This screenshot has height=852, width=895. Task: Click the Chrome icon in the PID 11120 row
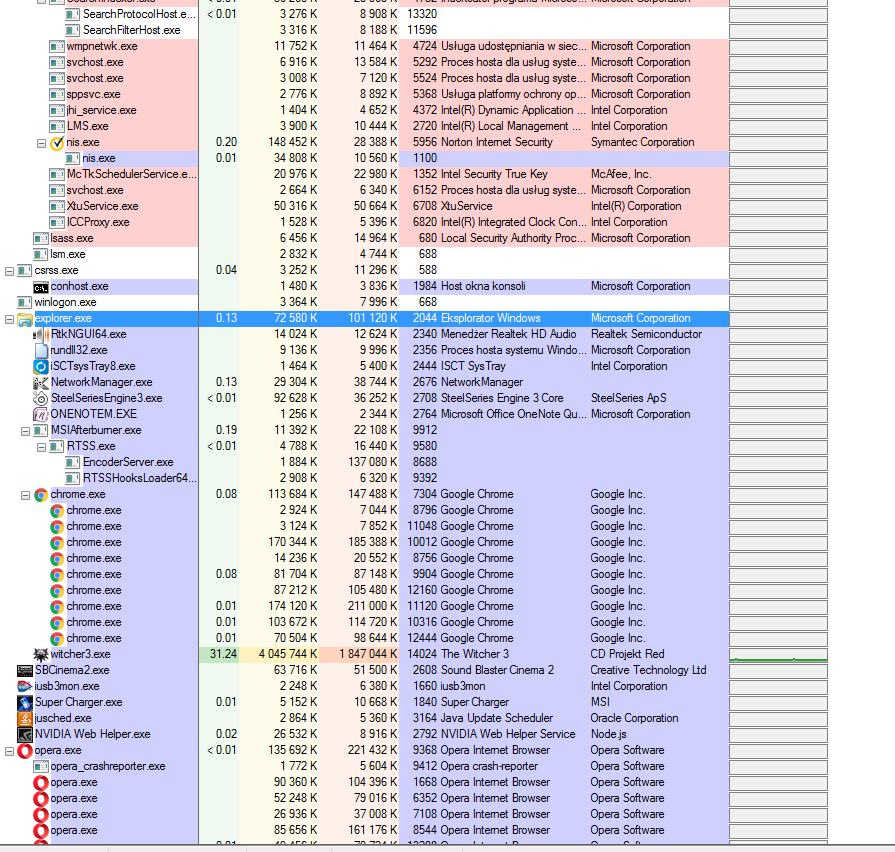point(57,607)
